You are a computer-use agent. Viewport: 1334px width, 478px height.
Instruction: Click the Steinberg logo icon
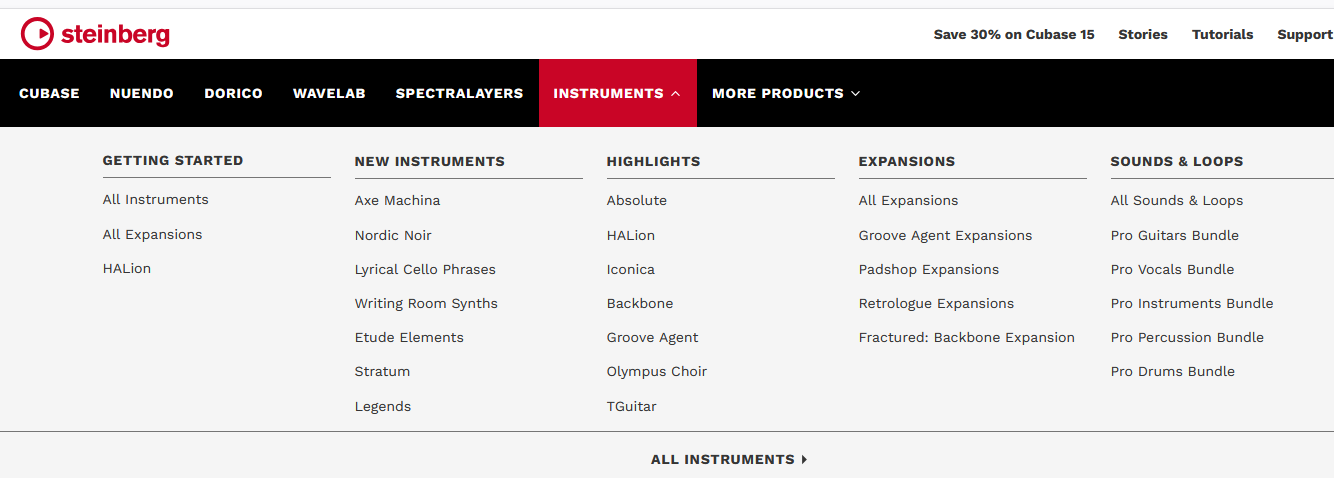[x=37, y=34]
